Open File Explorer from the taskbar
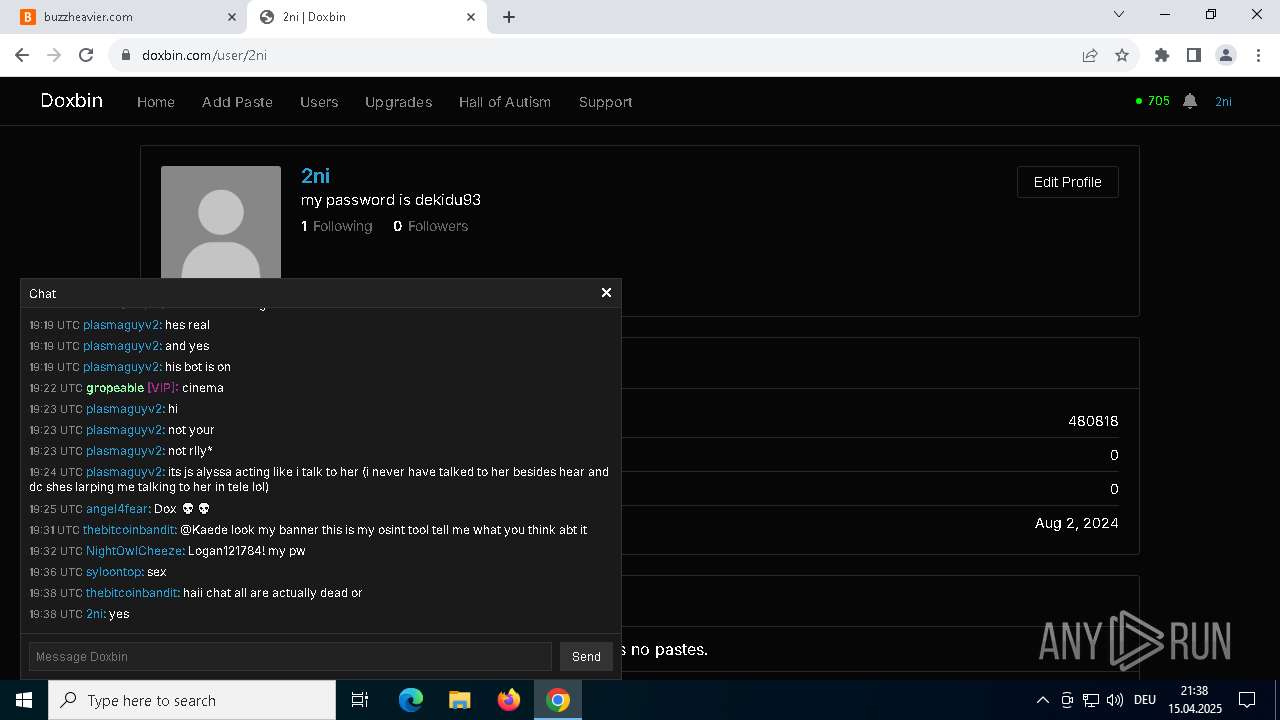The image size is (1280, 720). coord(459,700)
